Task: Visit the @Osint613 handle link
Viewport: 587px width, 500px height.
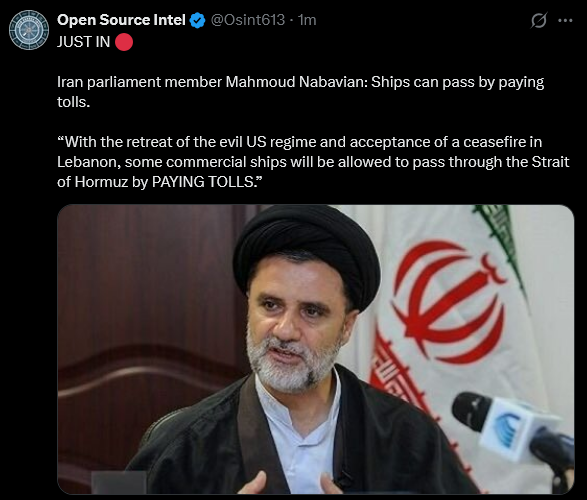Action: (x=248, y=20)
